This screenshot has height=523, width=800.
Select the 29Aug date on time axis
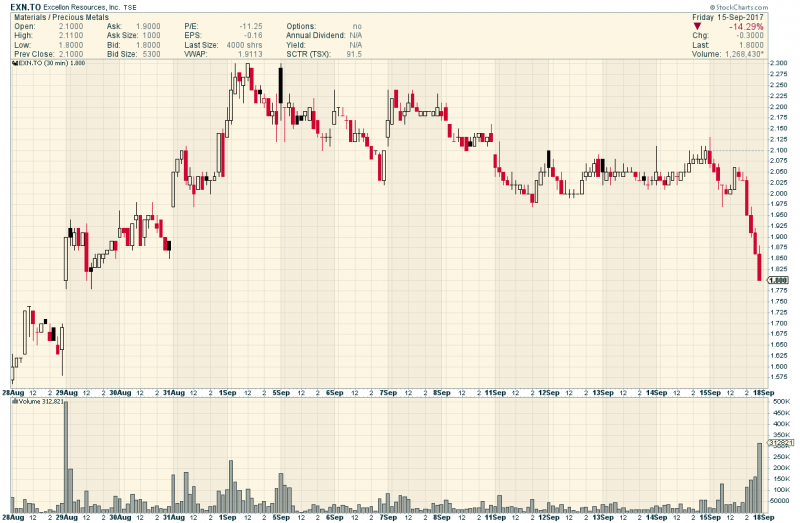(66, 392)
